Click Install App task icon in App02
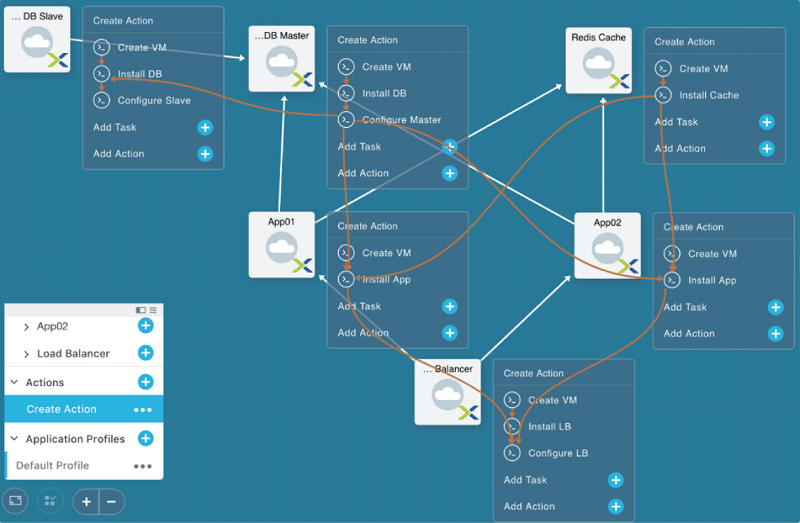The image size is (800, 523). click(672, 280)
